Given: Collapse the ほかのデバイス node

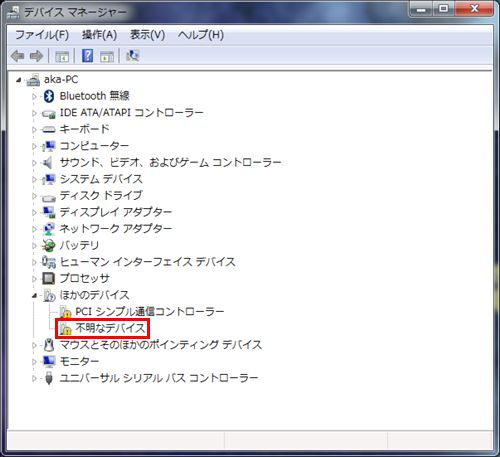Looking at the screenshot, I should click(34, 295).
